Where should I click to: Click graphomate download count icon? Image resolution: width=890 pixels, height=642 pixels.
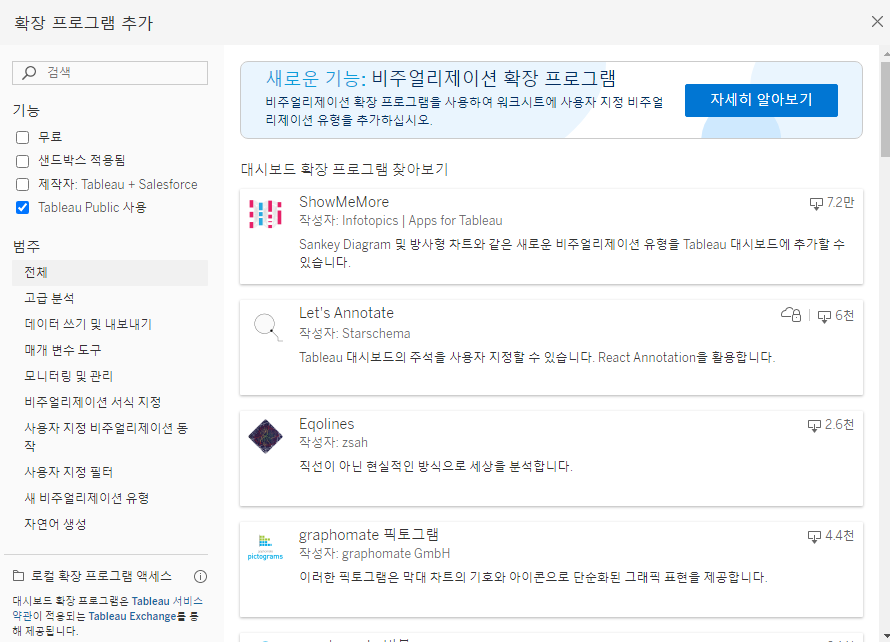pos(814,536)
